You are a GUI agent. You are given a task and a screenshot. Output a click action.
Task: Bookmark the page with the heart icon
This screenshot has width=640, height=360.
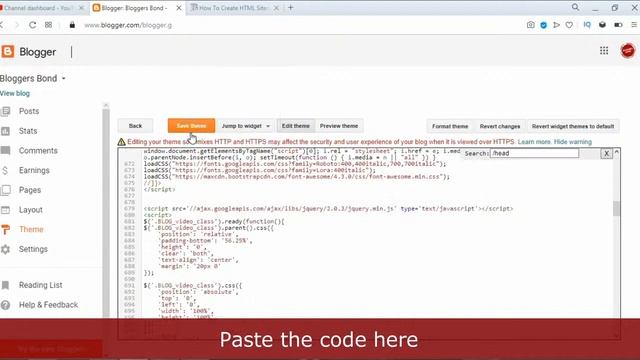tap(569, 25)
